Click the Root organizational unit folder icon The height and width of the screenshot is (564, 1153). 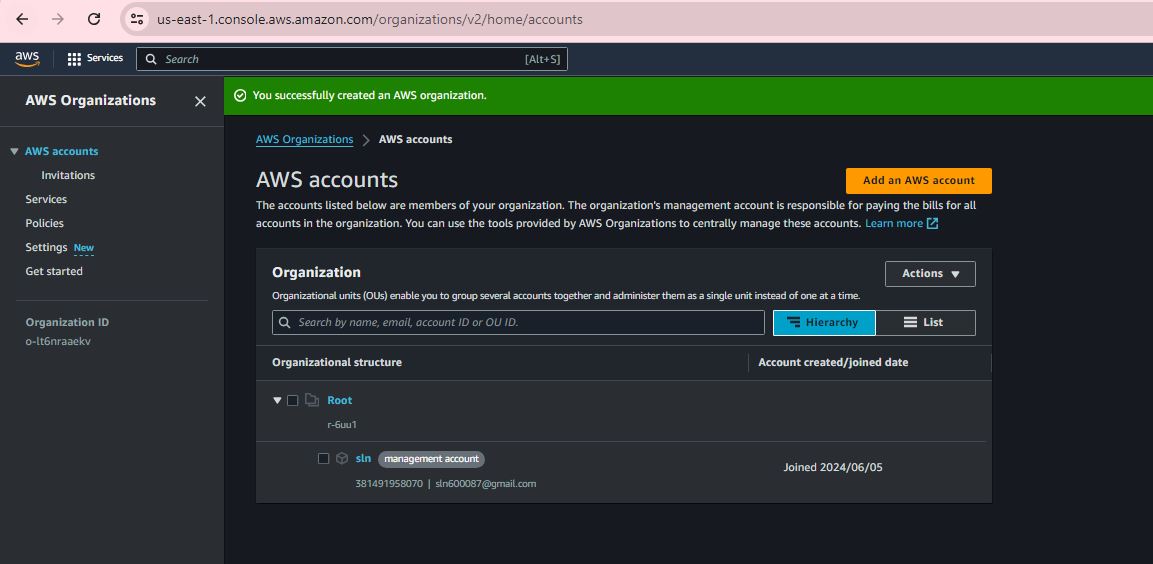pos(312,400)
